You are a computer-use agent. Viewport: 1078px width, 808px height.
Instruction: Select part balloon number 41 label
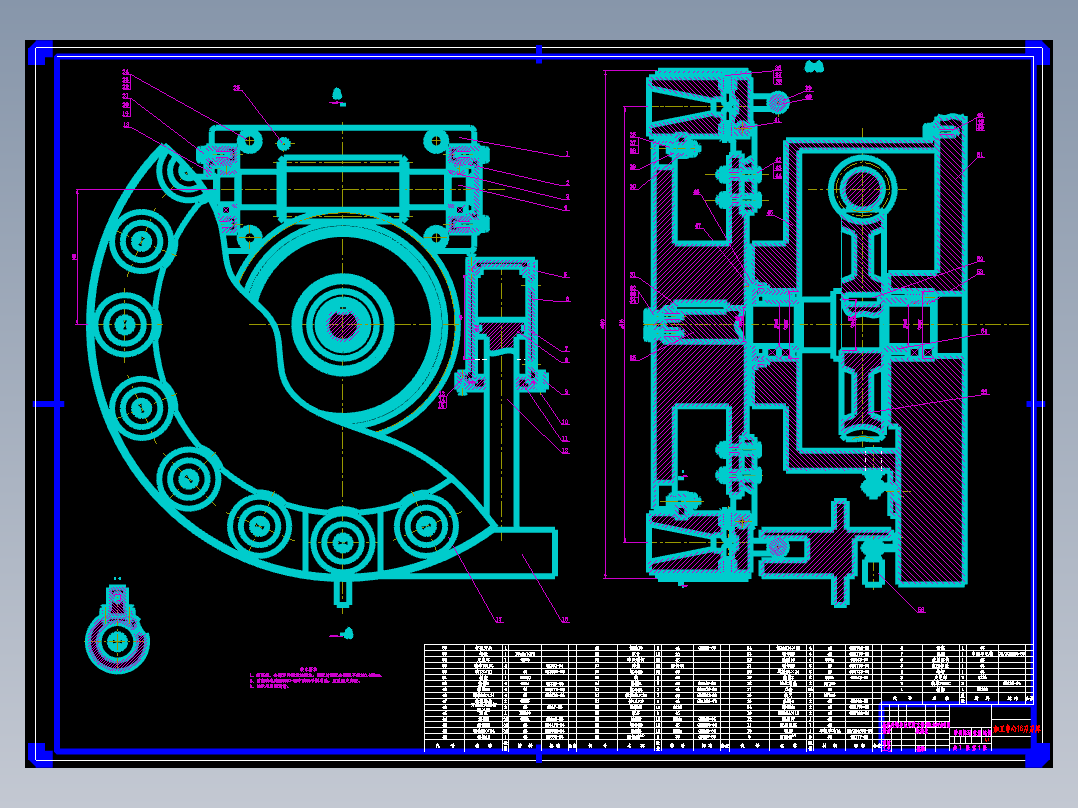click(778, 120)
